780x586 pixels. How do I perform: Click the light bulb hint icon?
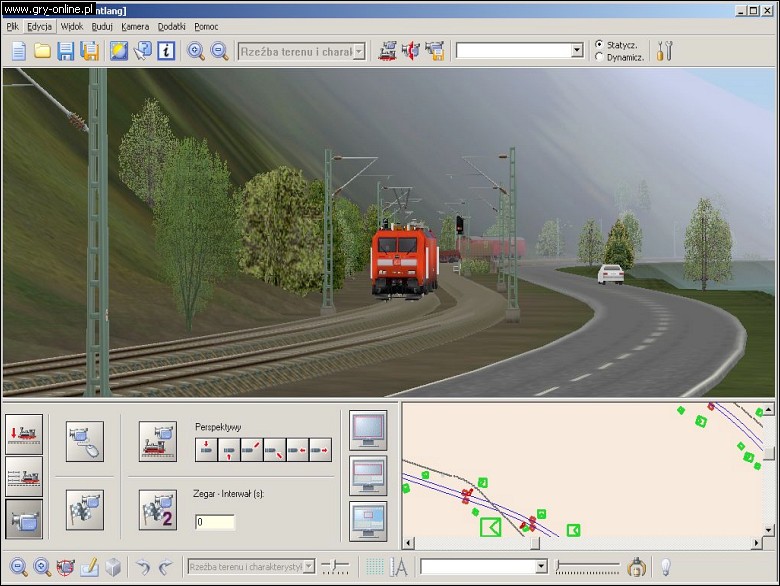(666, 567)
